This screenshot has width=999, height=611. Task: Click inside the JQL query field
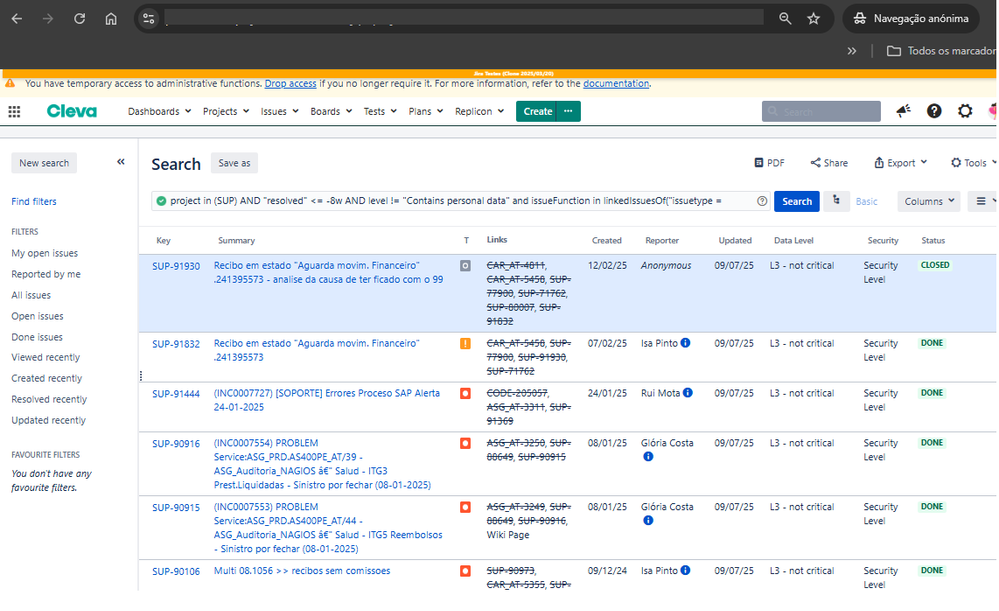(450, 201)
